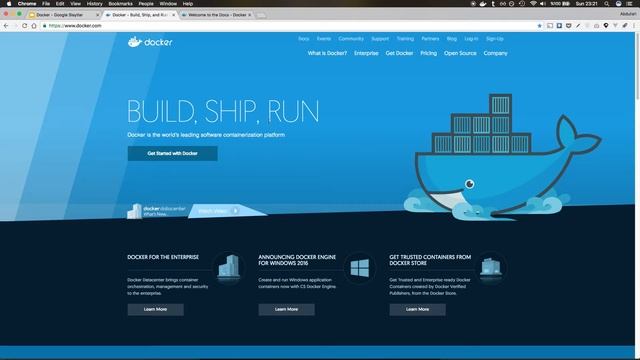Open the Enterprise nav item
This screenshot has width=640, height=360.
[366, 53]
